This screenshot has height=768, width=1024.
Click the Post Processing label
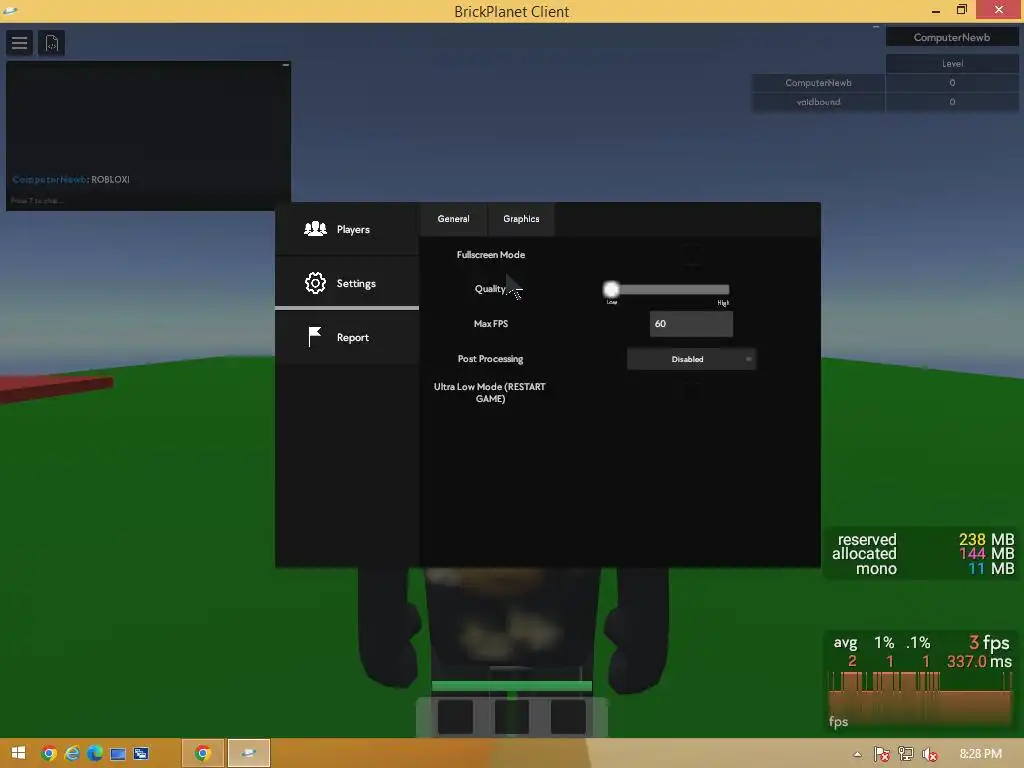tap(490, 359)
